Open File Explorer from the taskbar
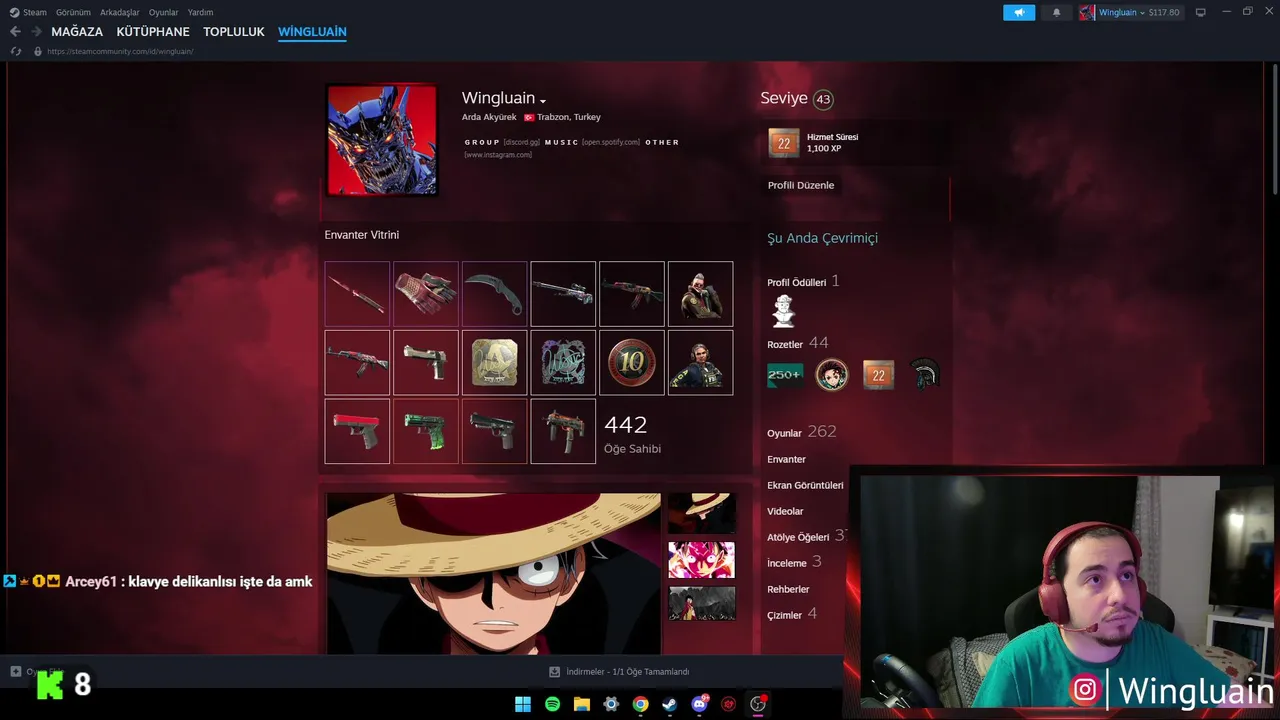 581,704
